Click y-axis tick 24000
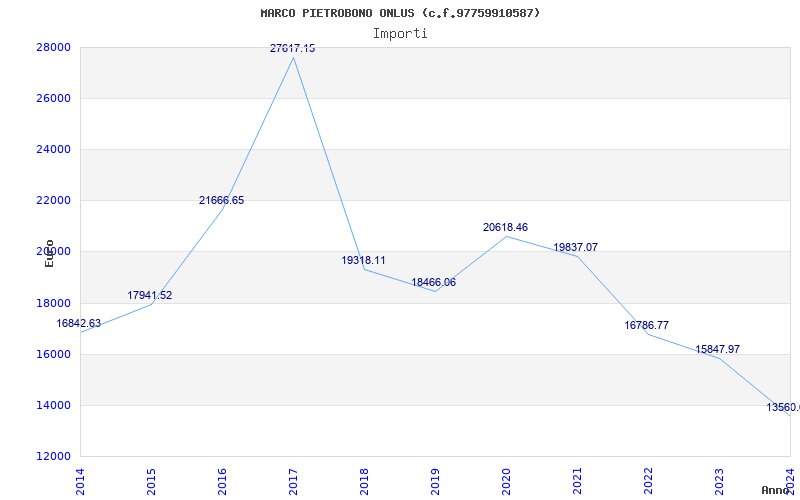The width and height of the screenshot is (800, 500). pyautogui.click(x=53, y=150)
